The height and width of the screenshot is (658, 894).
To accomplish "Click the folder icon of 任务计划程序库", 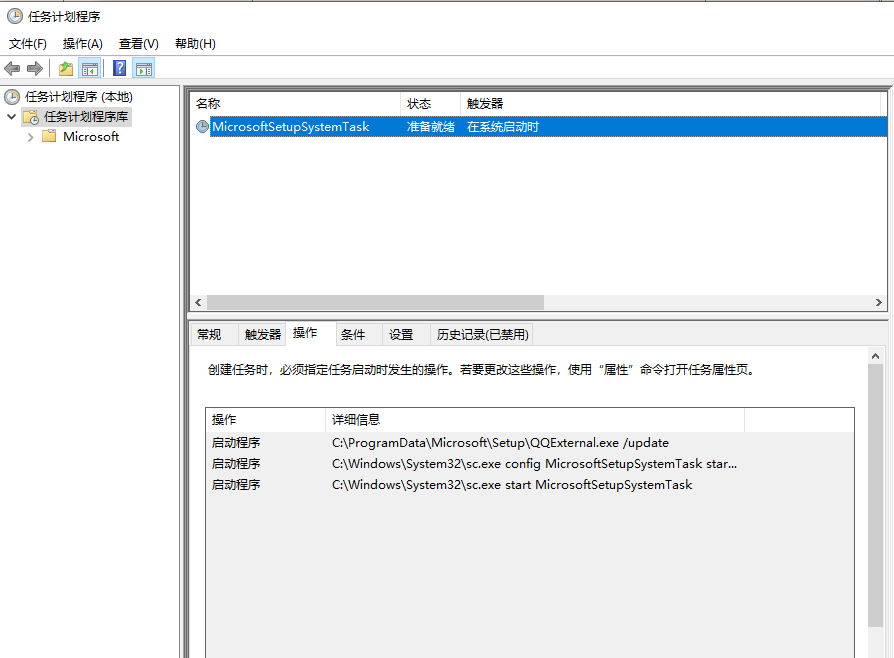I will (x=31, y=117).
